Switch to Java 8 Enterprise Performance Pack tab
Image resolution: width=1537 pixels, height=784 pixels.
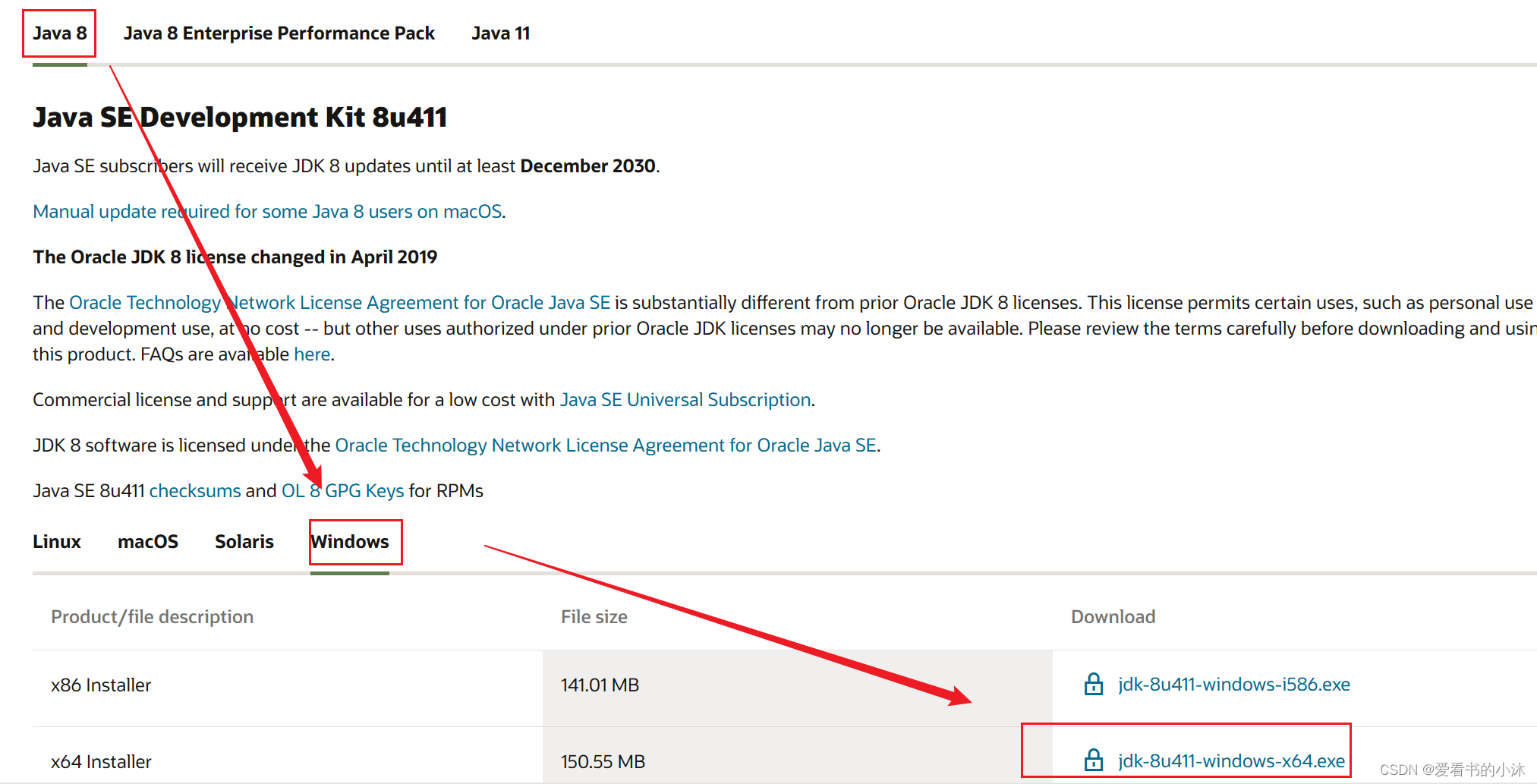point(279,33)
